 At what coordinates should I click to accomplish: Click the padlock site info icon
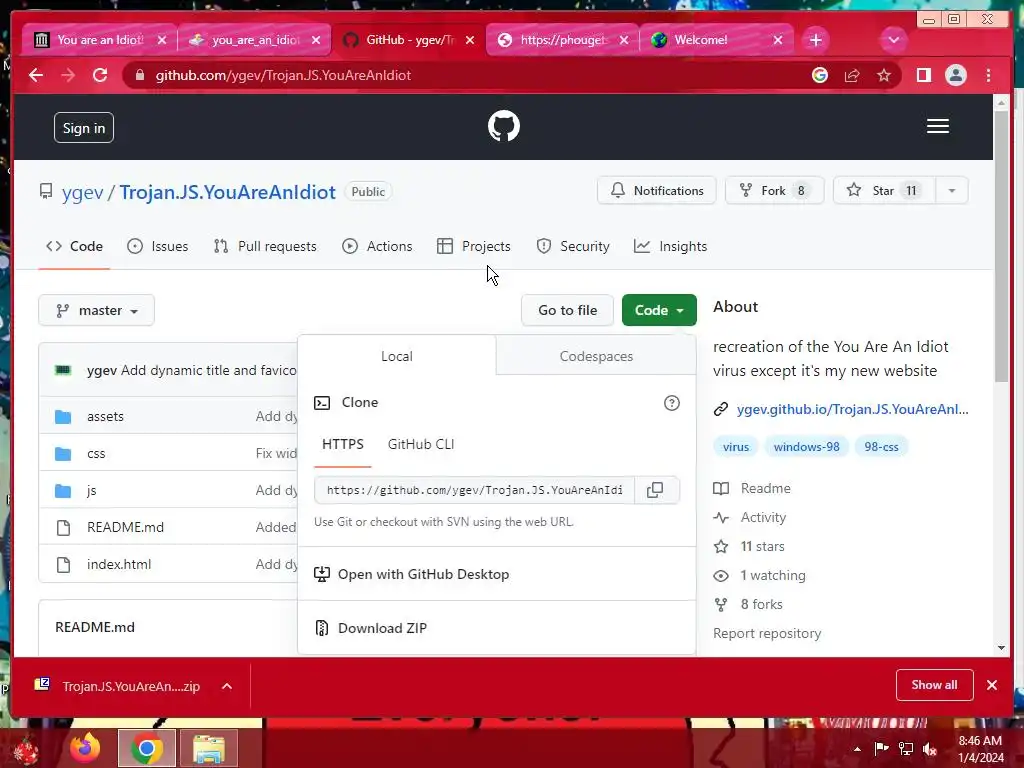point(139,75)
